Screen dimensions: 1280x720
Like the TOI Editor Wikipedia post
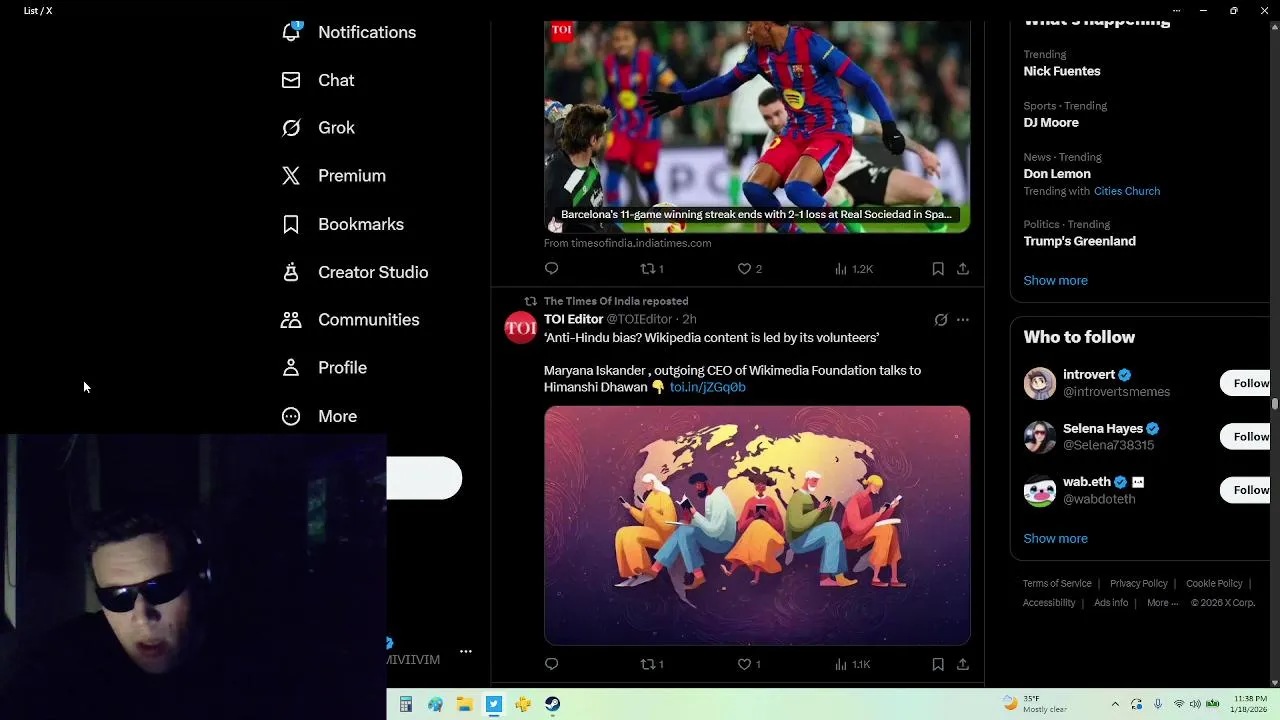[749, 664]
